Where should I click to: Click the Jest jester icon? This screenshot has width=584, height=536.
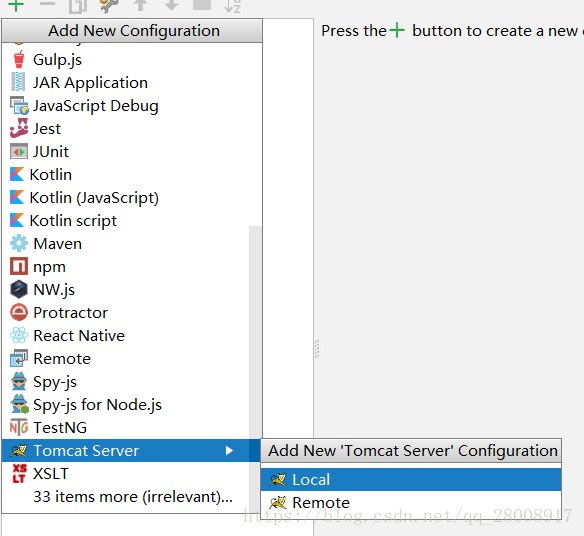tap(19, 128)
